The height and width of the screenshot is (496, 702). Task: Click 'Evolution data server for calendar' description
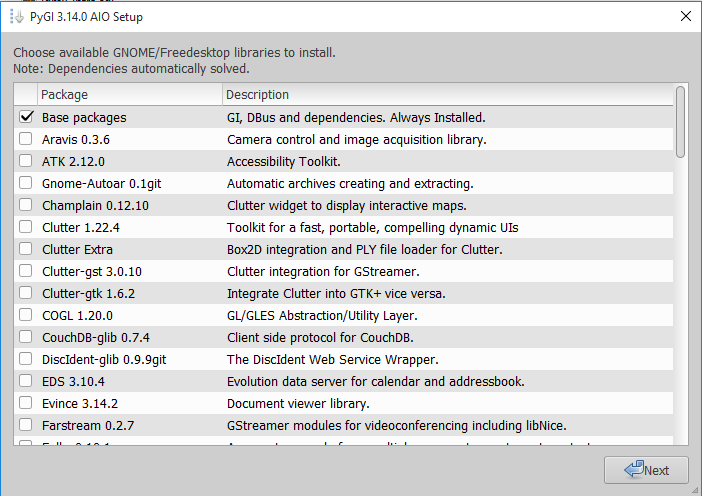coord(376,381)
